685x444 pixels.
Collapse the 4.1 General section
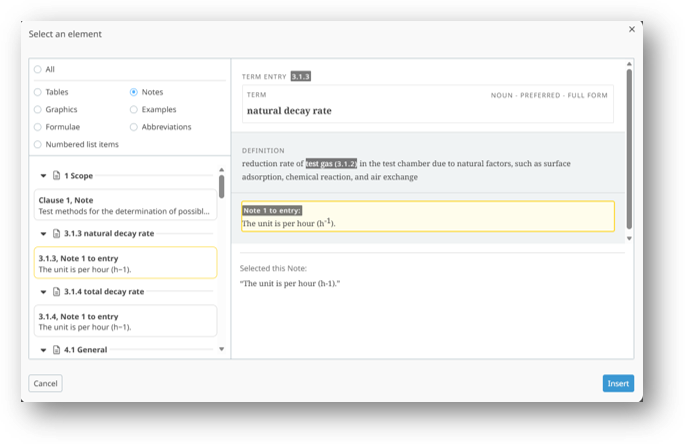pyautogui.click(x=43, y=350)
